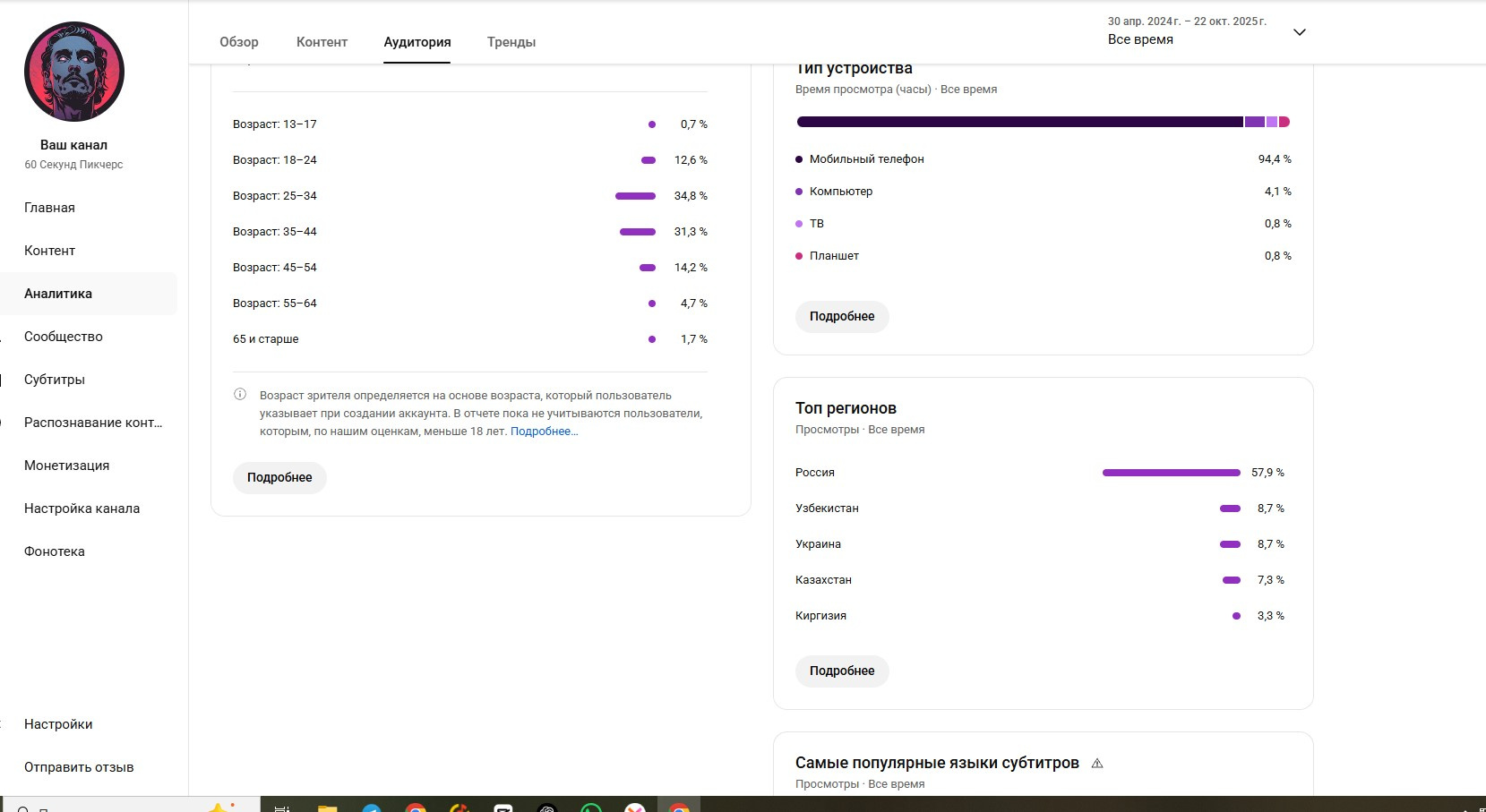Click the 34,8 % age value

(691, 196)
